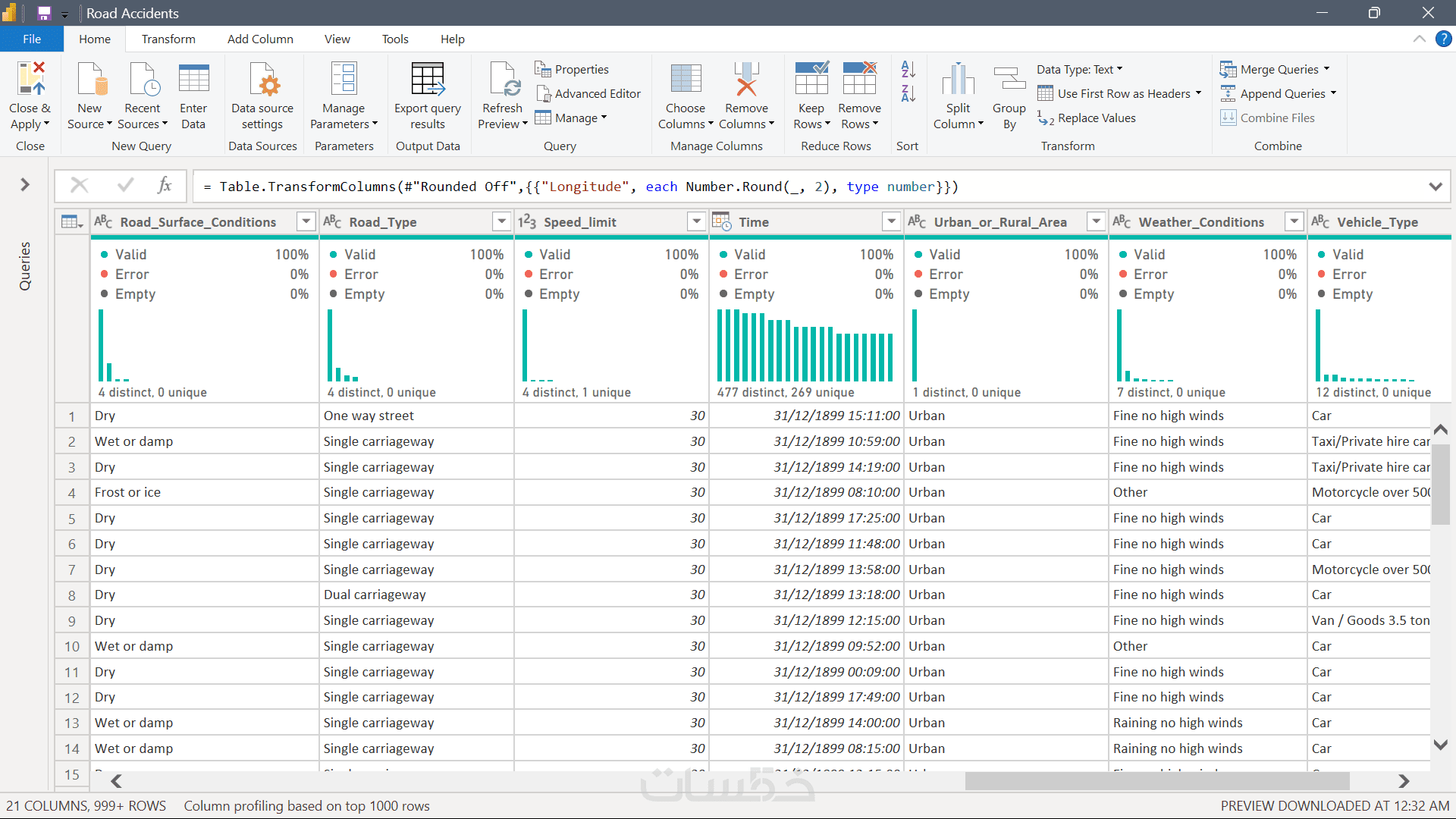Open the Enter Data tool
The image size is (1456, 819).
193,79
